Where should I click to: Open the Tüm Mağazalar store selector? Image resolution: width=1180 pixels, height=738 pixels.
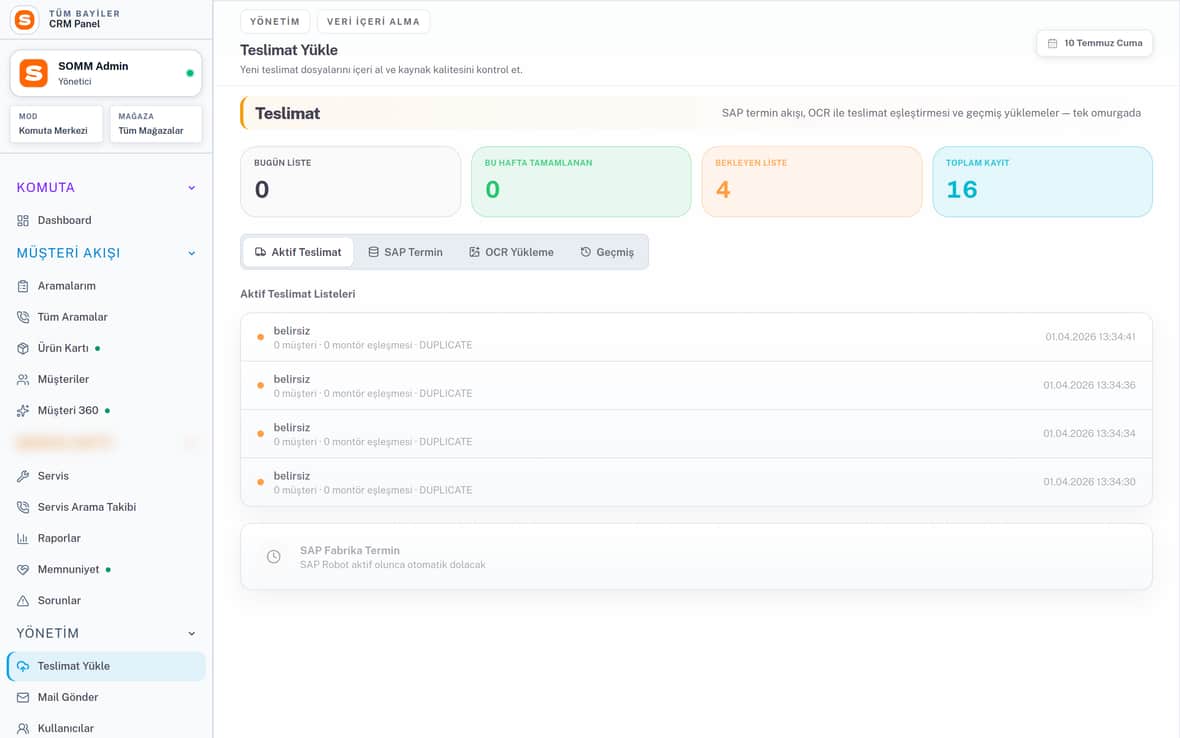(156, 124)
